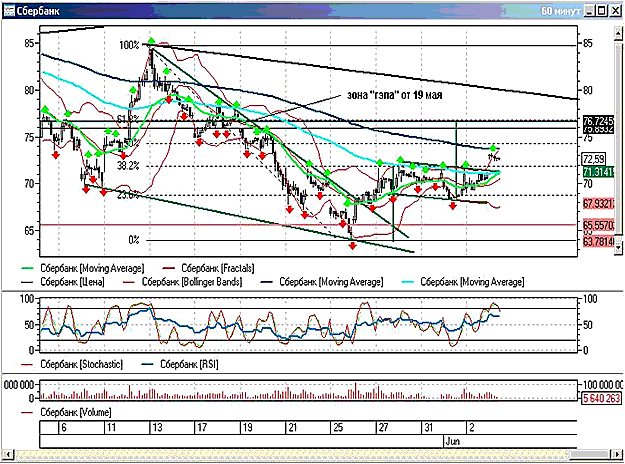Close the Сбербанк chart window

click(615, 11)
